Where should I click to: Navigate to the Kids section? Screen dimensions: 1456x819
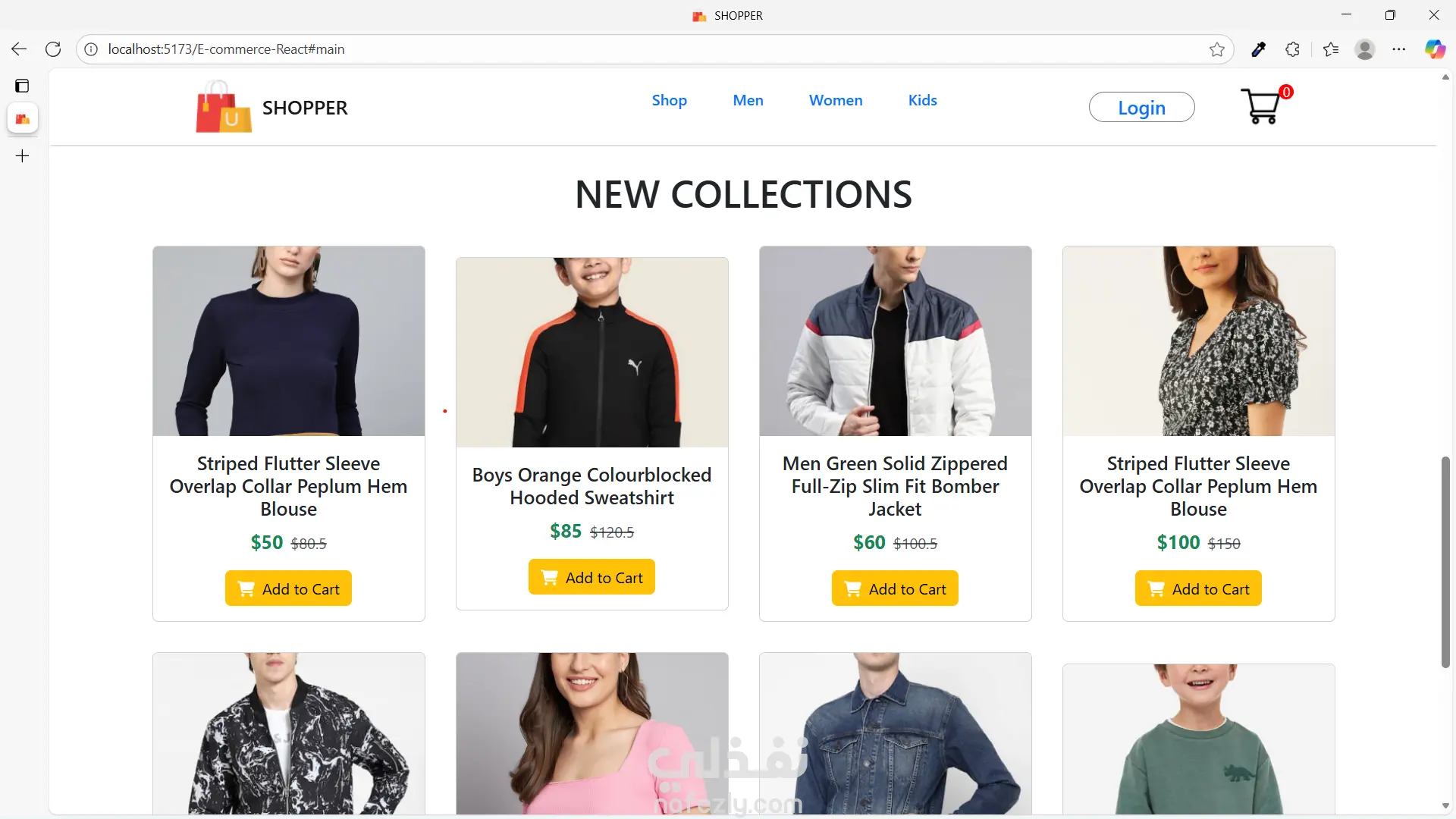[922, 100]
